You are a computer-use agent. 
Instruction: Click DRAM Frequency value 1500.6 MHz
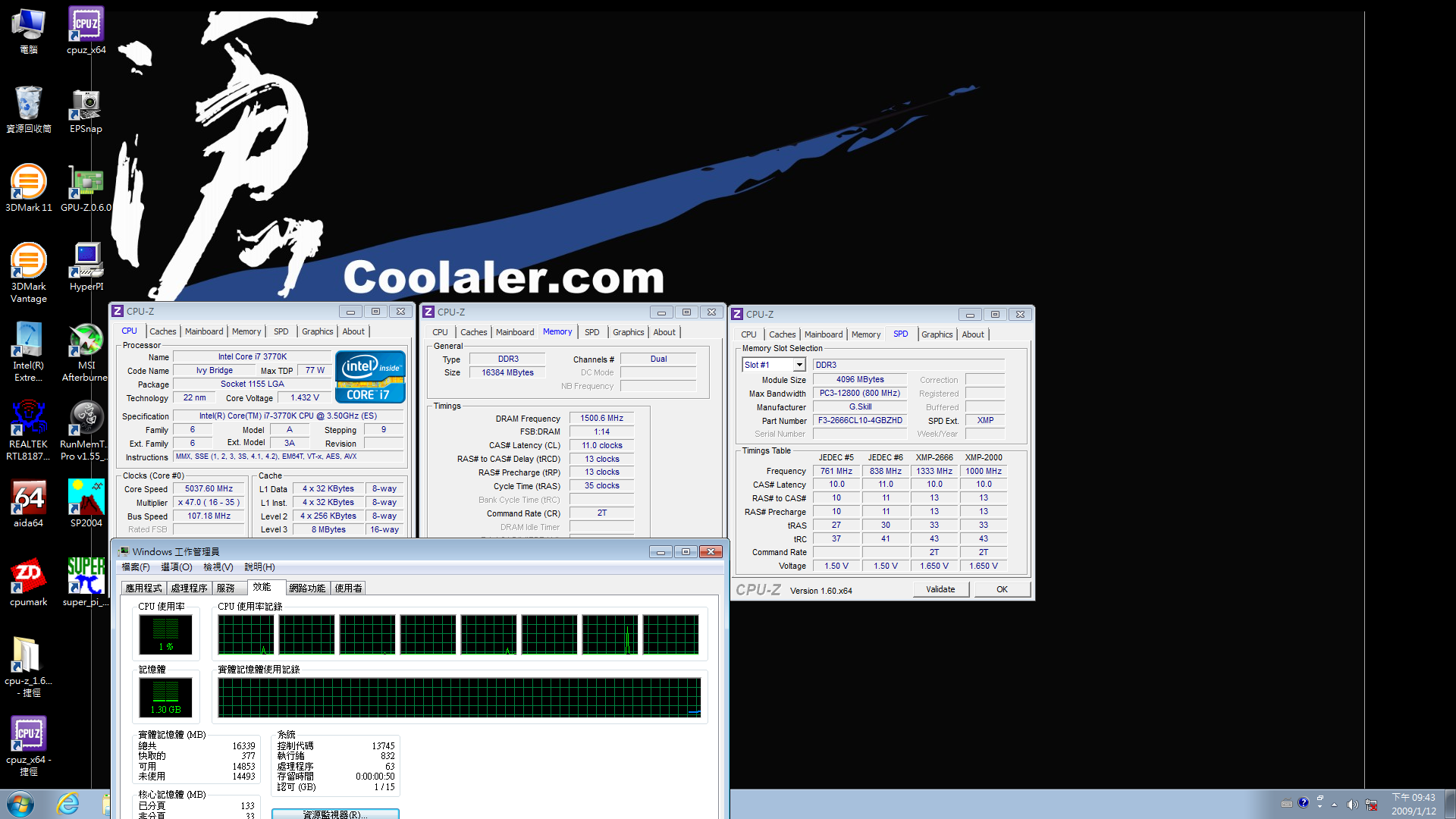601,419
